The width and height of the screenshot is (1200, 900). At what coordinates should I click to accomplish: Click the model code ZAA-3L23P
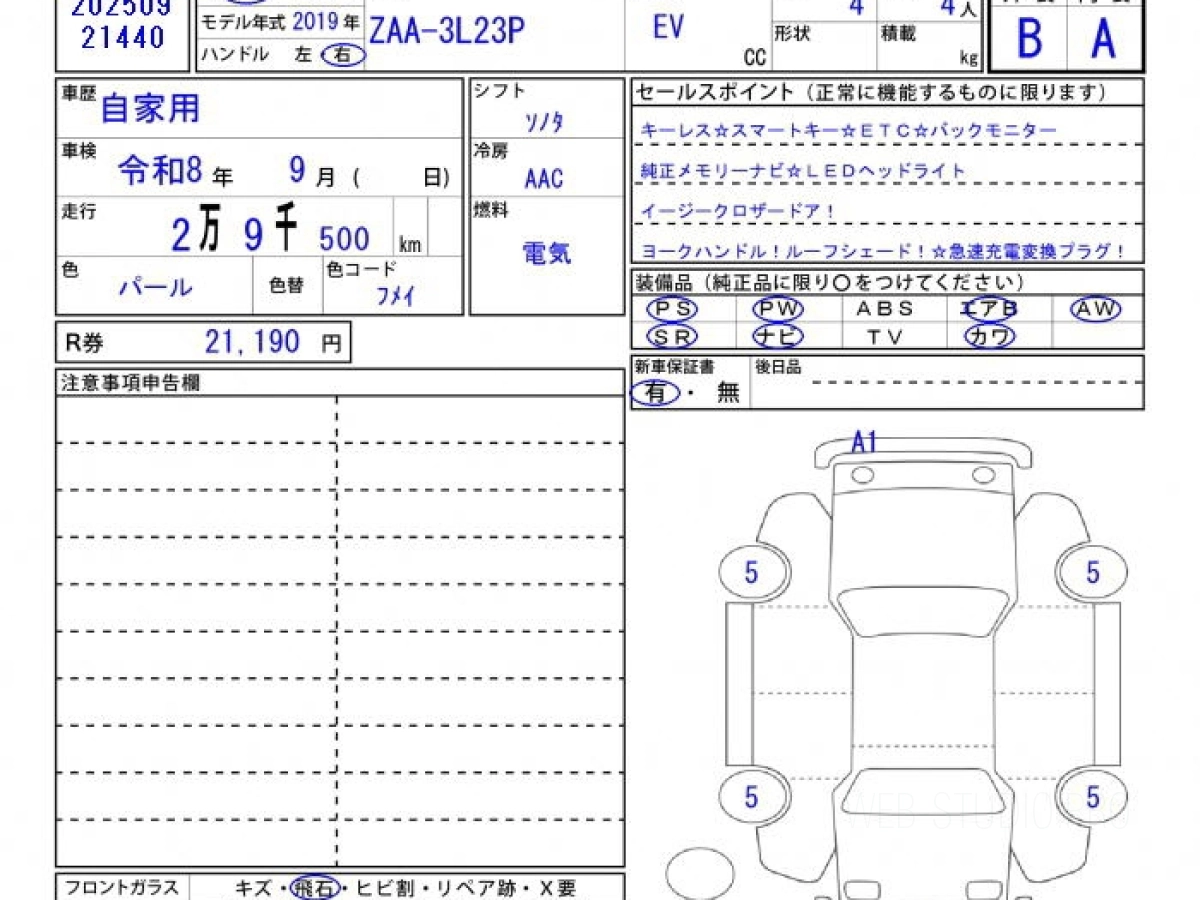click(446, 31)
